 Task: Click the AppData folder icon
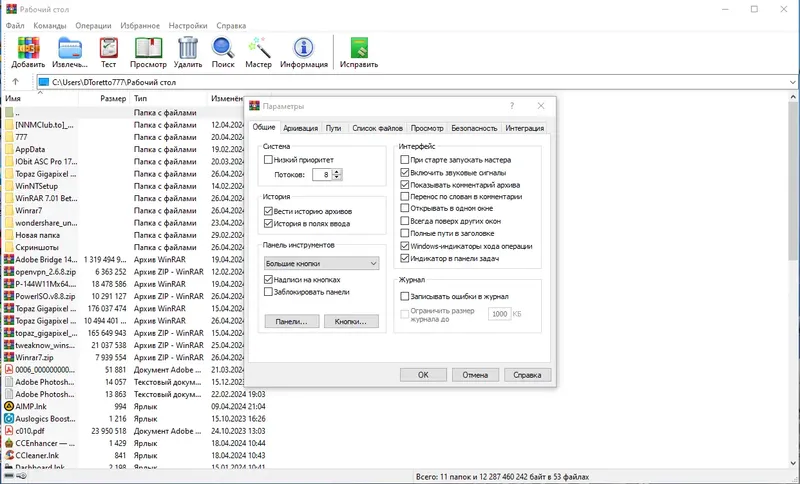click(x=9, y=149)
